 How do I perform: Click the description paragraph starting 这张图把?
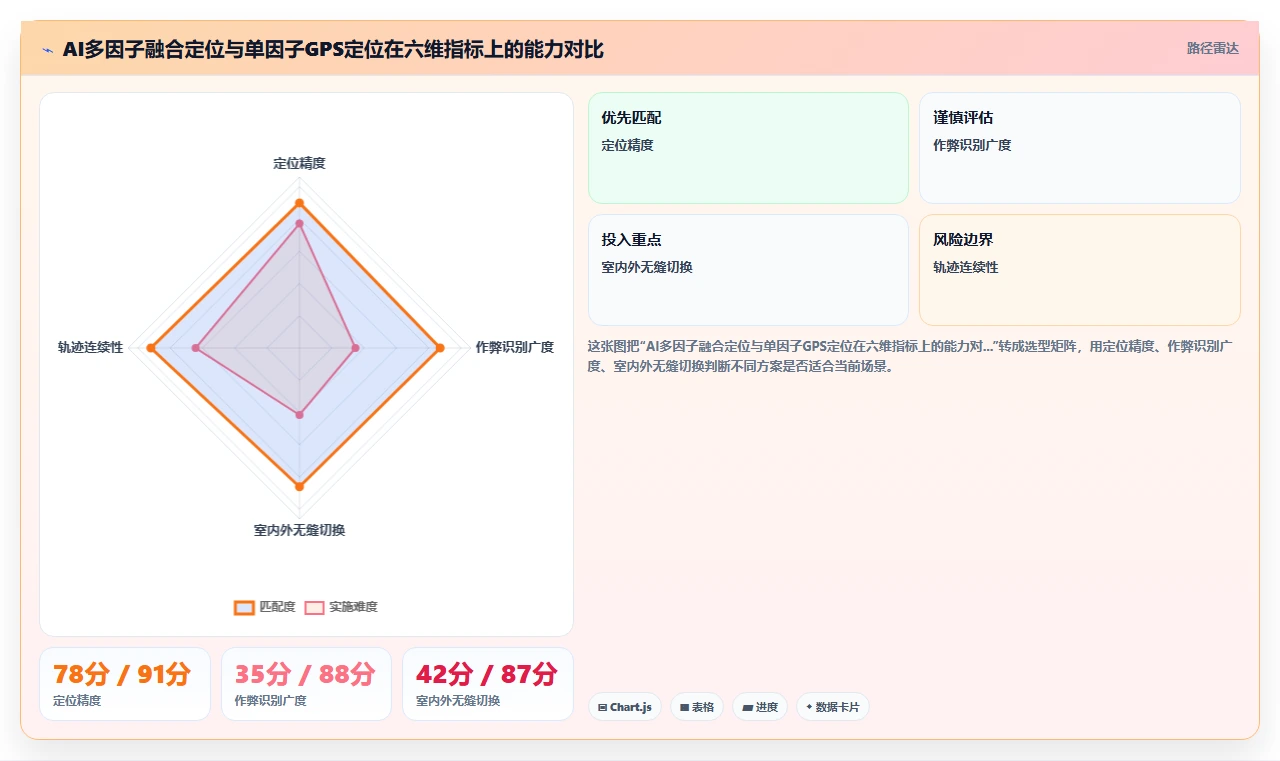tap(910, 356)
